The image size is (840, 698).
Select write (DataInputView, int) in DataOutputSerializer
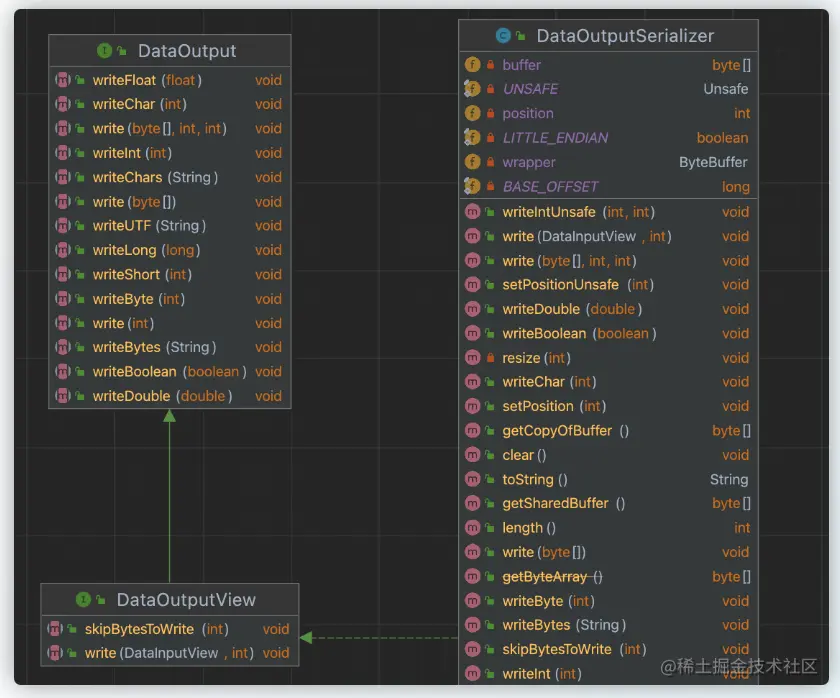(x=608, y=236)
